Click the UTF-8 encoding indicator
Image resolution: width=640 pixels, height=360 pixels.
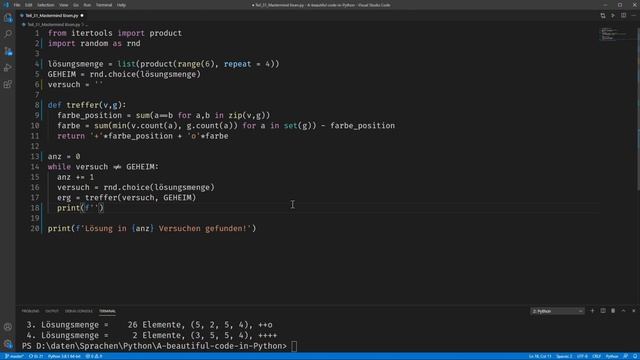pos(582,356)
